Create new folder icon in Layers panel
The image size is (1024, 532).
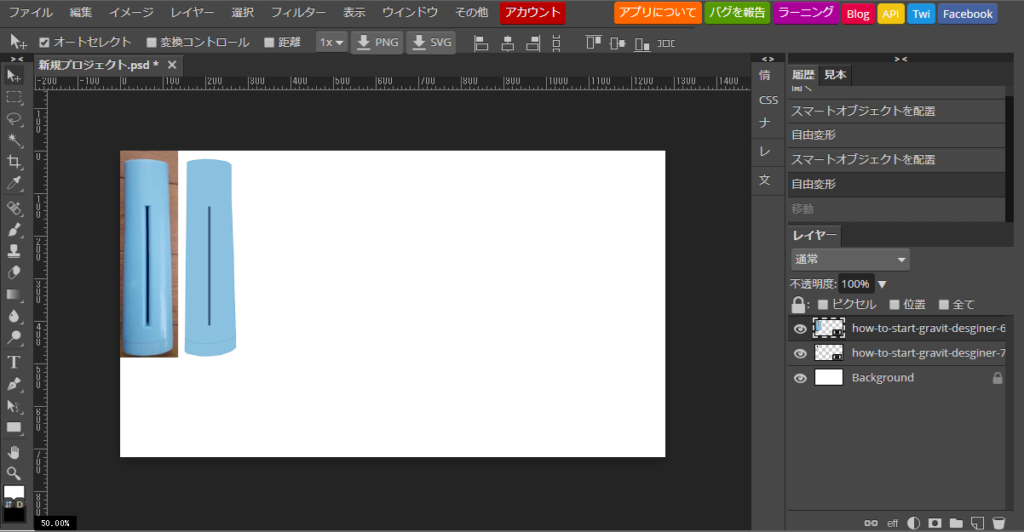click(956, 523)
